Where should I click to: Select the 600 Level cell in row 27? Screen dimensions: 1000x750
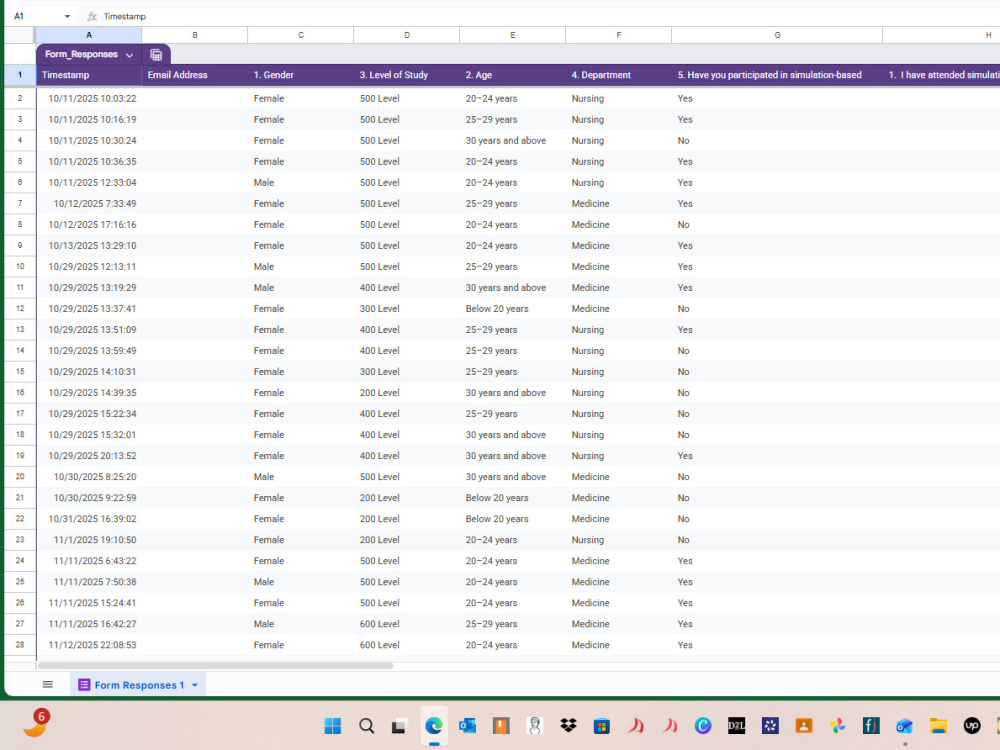[406, 624]
